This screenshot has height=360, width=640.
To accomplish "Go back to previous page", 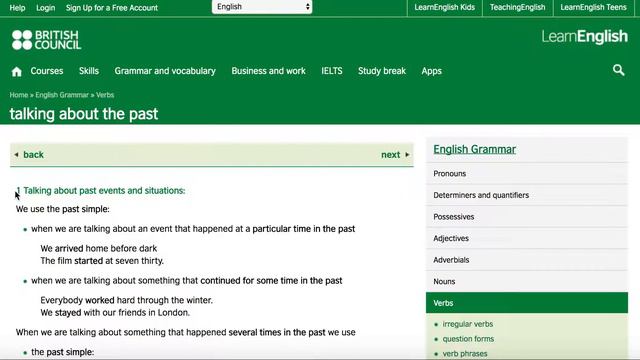I will (33, 155).
